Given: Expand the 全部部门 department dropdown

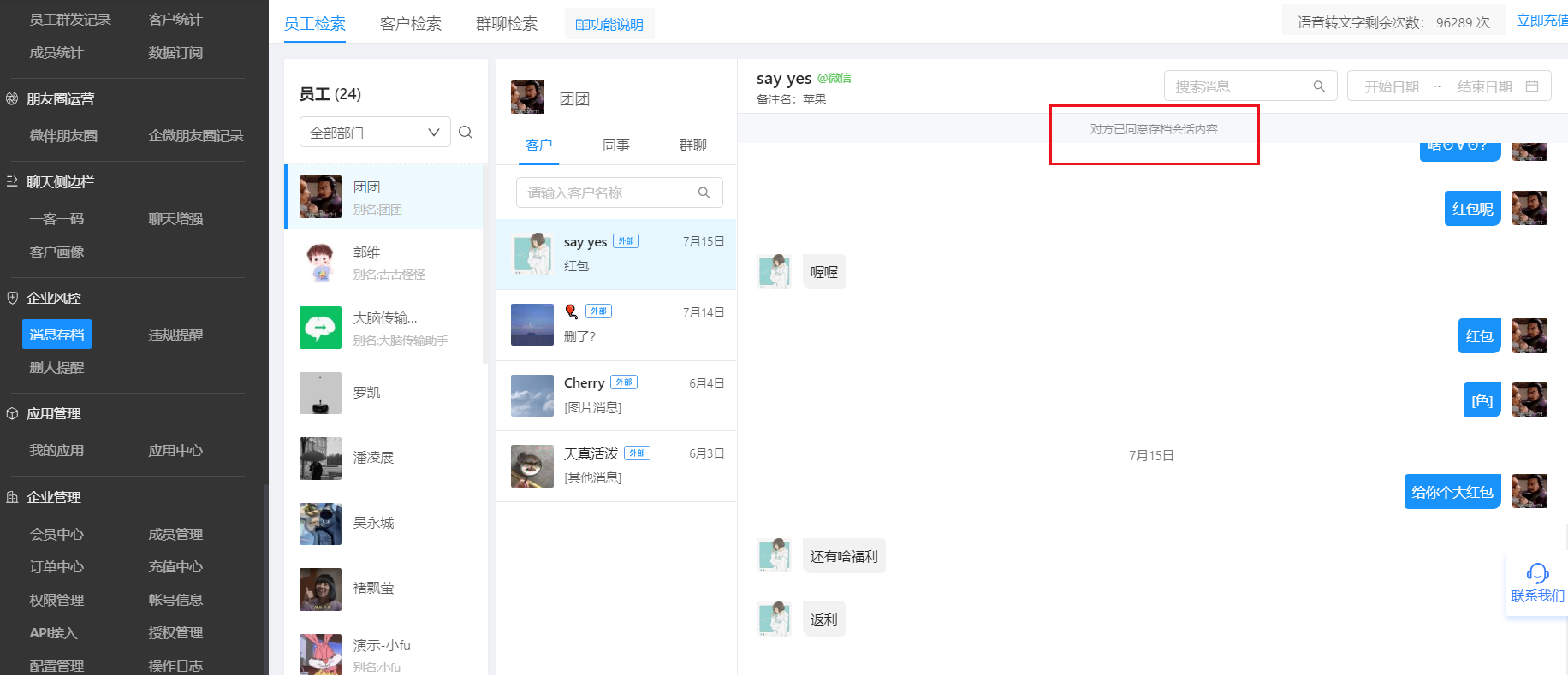Looking at the screenshot, I should (375, 133).
